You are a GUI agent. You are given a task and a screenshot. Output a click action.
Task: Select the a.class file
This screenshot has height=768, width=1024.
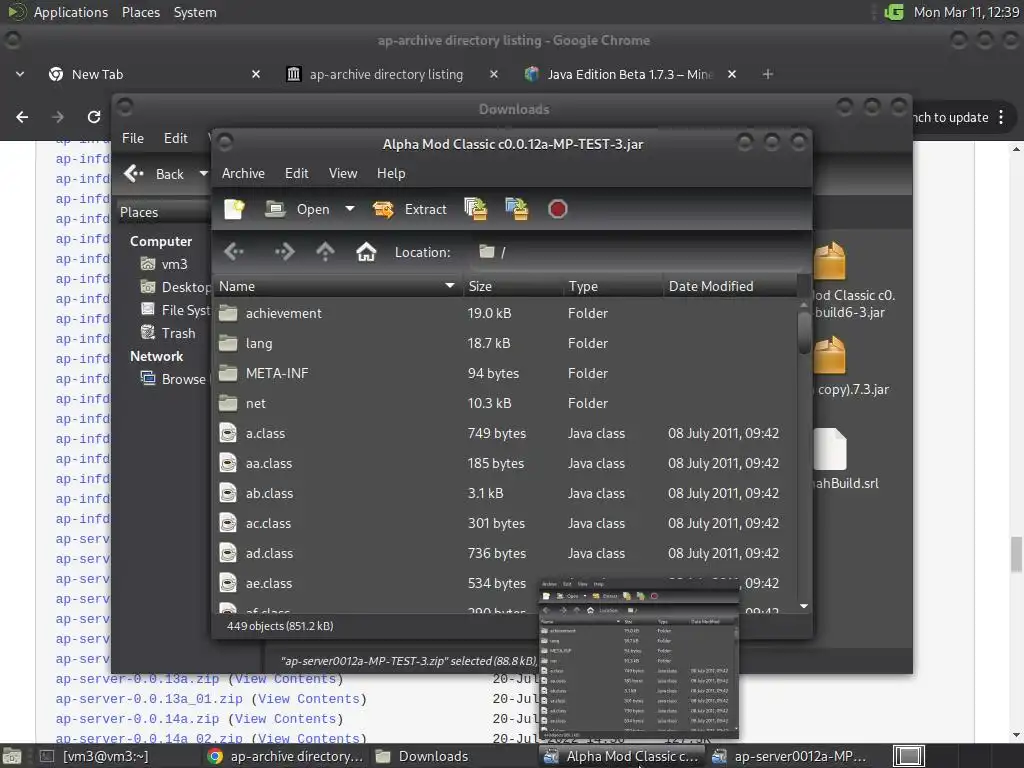pyautogui.click(x=505, y=434)
